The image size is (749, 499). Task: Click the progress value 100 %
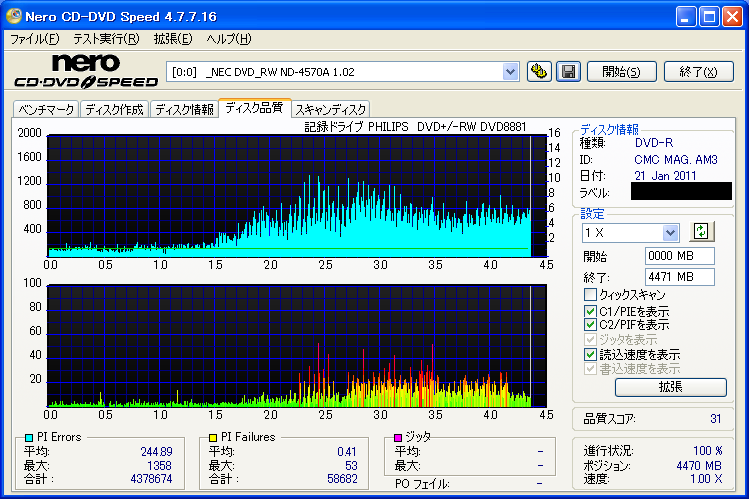point(707,451)
